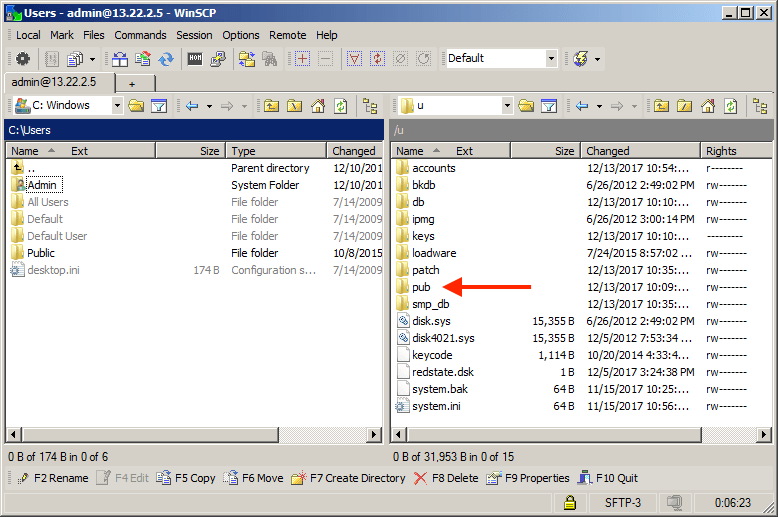The image size is (778, 517).
Task: Click the lock icon in status bar
Action: pyautogui.click(x=569, y=502)
